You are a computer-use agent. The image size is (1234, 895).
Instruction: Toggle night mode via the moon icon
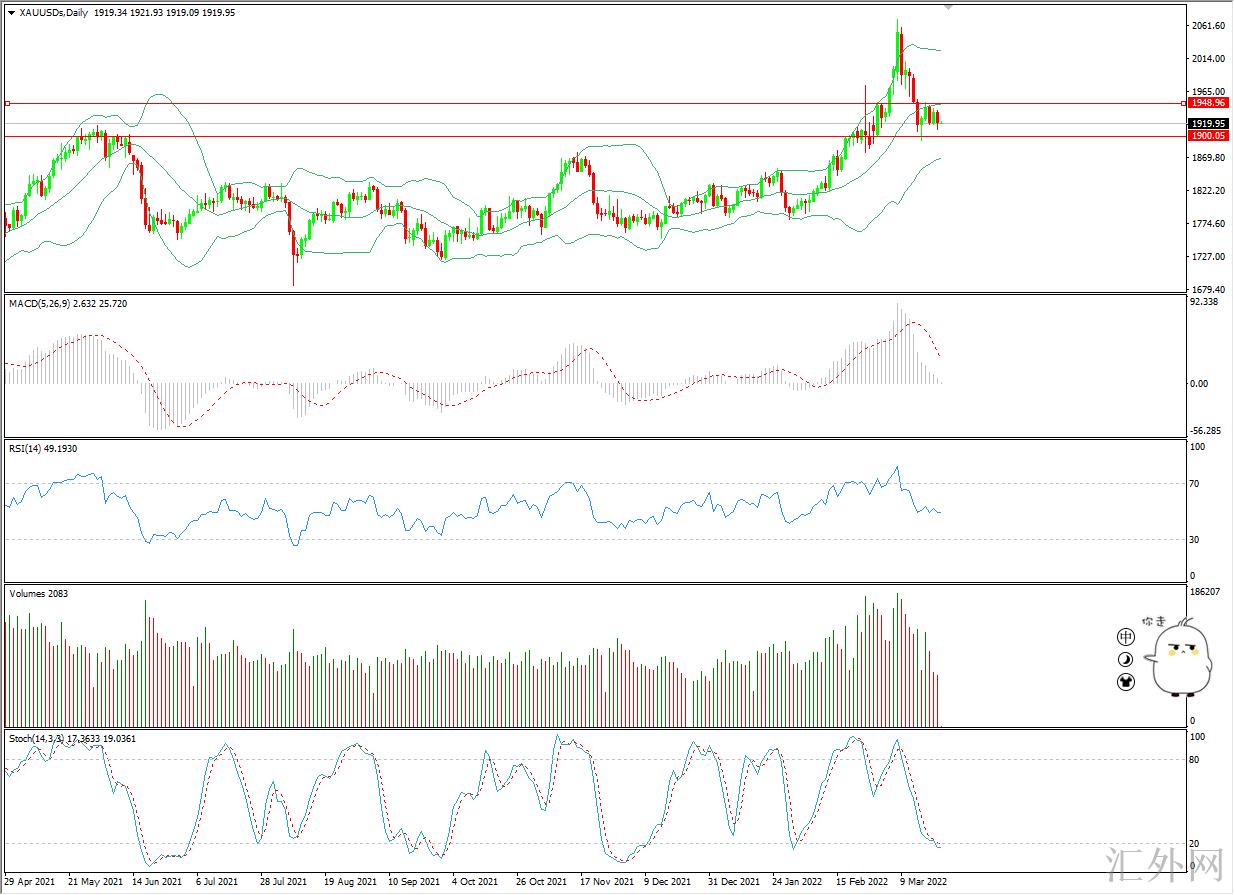click(x=1126, y=659)
